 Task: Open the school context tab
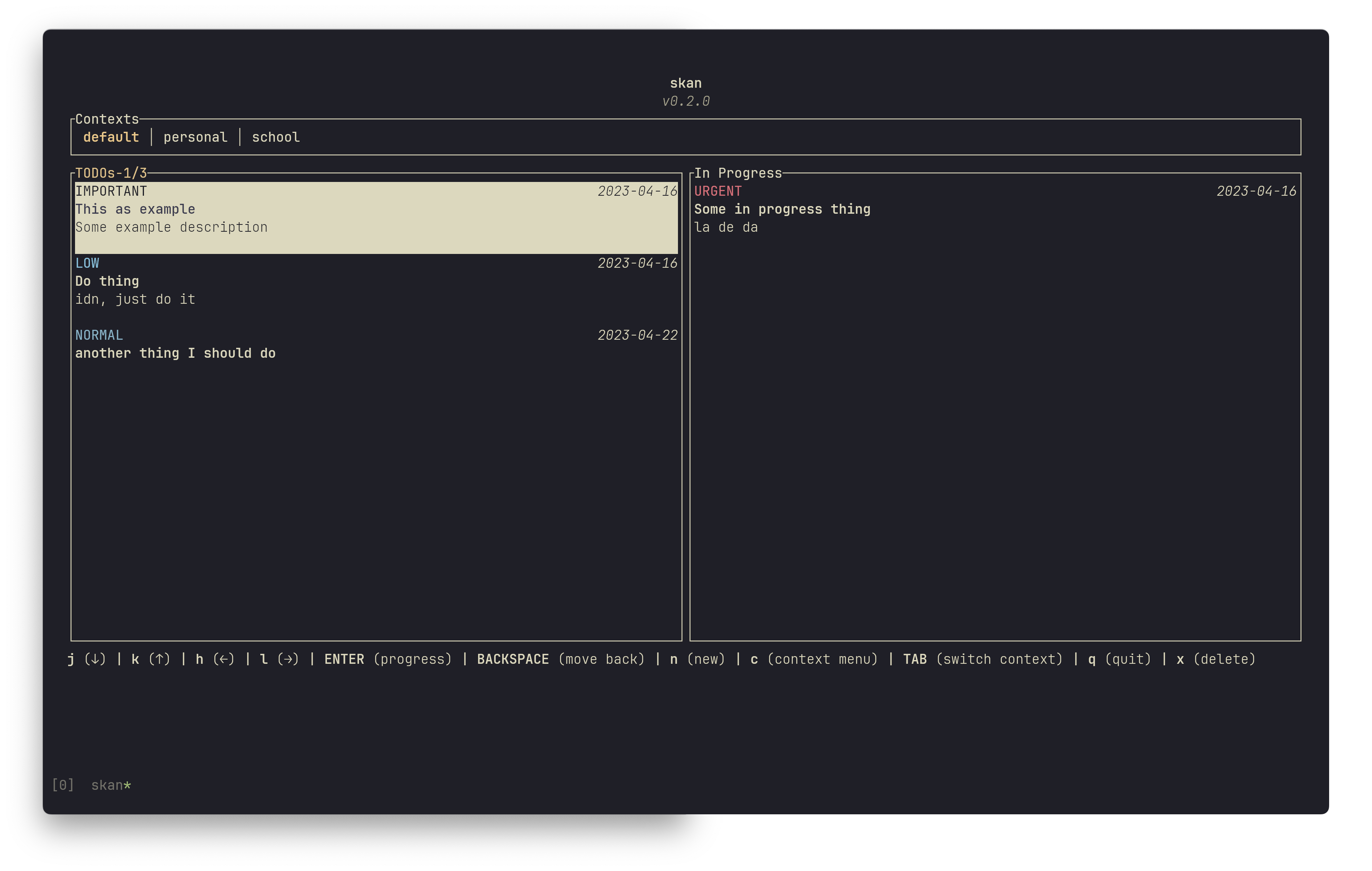(x=276, y=138)
